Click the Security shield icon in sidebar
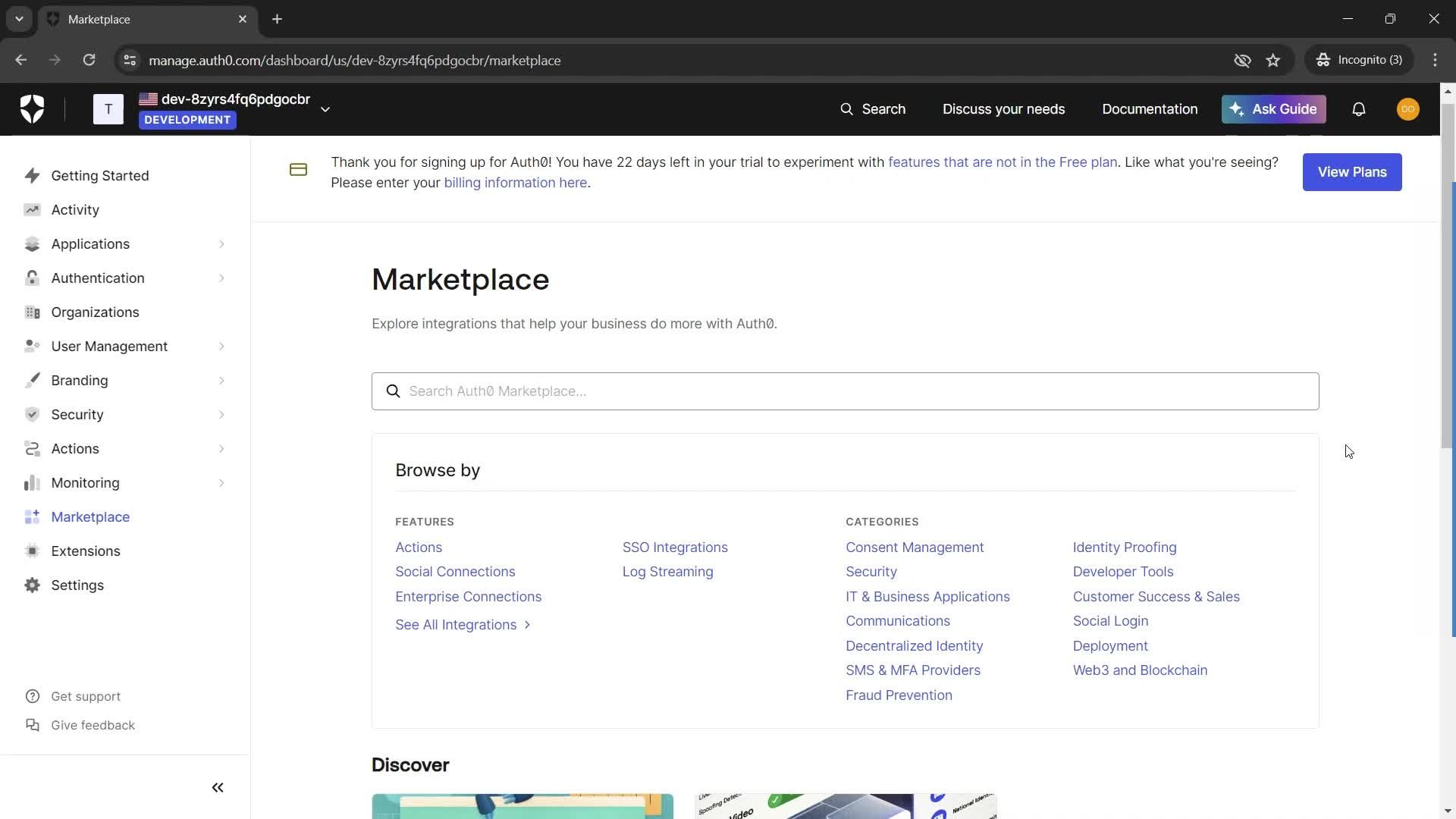This screenshot has height=819, width=1456. tap(32, 415)
